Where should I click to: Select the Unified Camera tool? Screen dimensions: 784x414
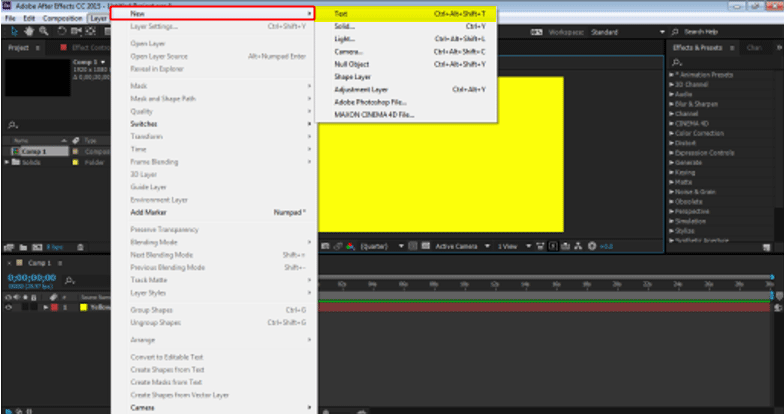click(x=76, y=32)
